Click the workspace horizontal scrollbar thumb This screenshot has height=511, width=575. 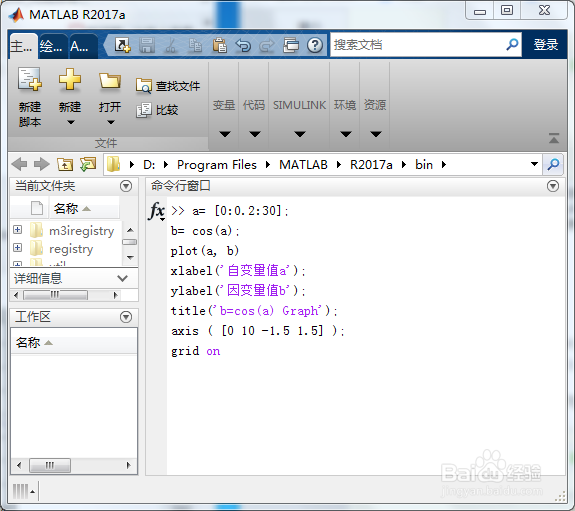(50, 466)
